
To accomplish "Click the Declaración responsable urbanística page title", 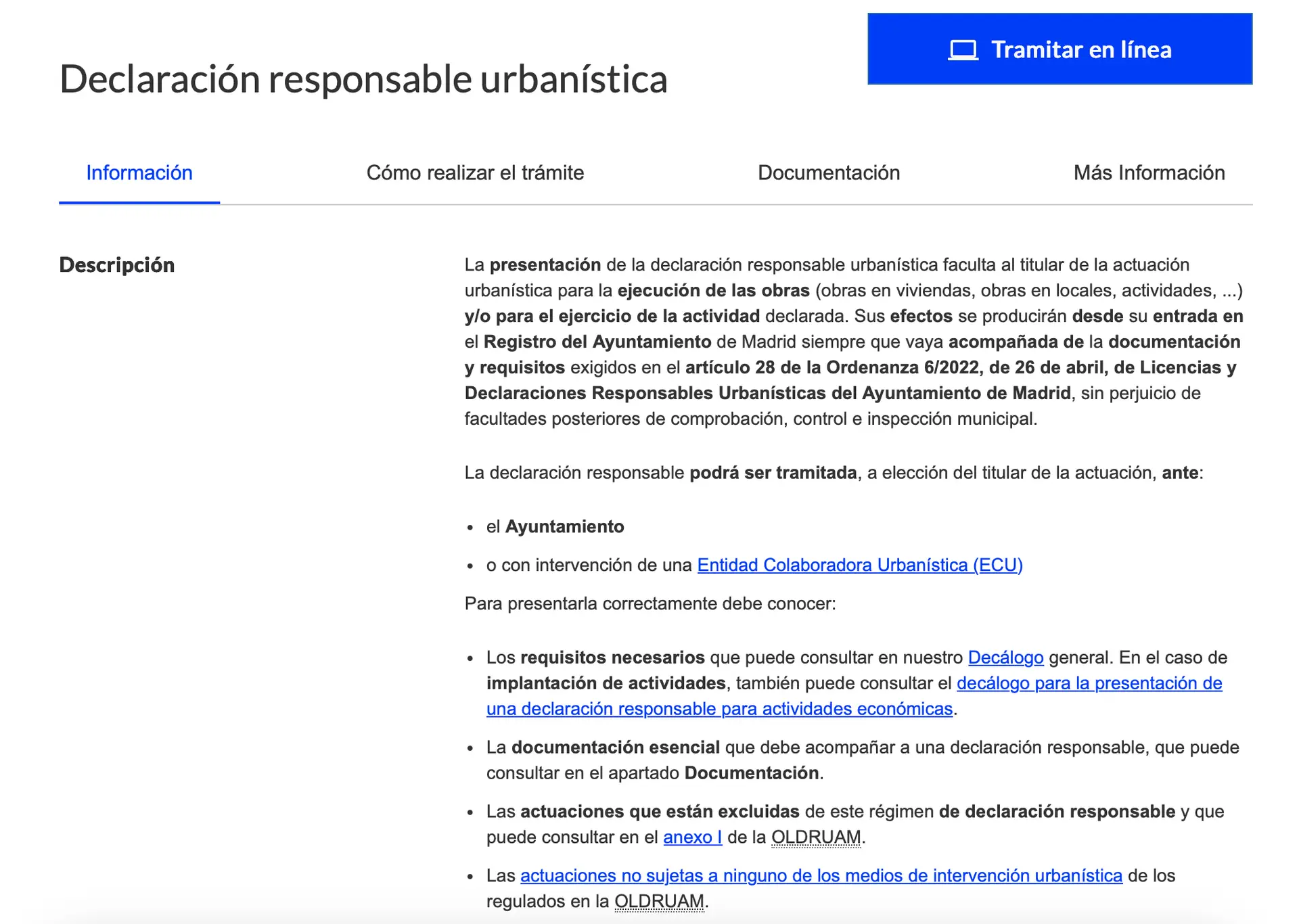I will pos(363,79).
